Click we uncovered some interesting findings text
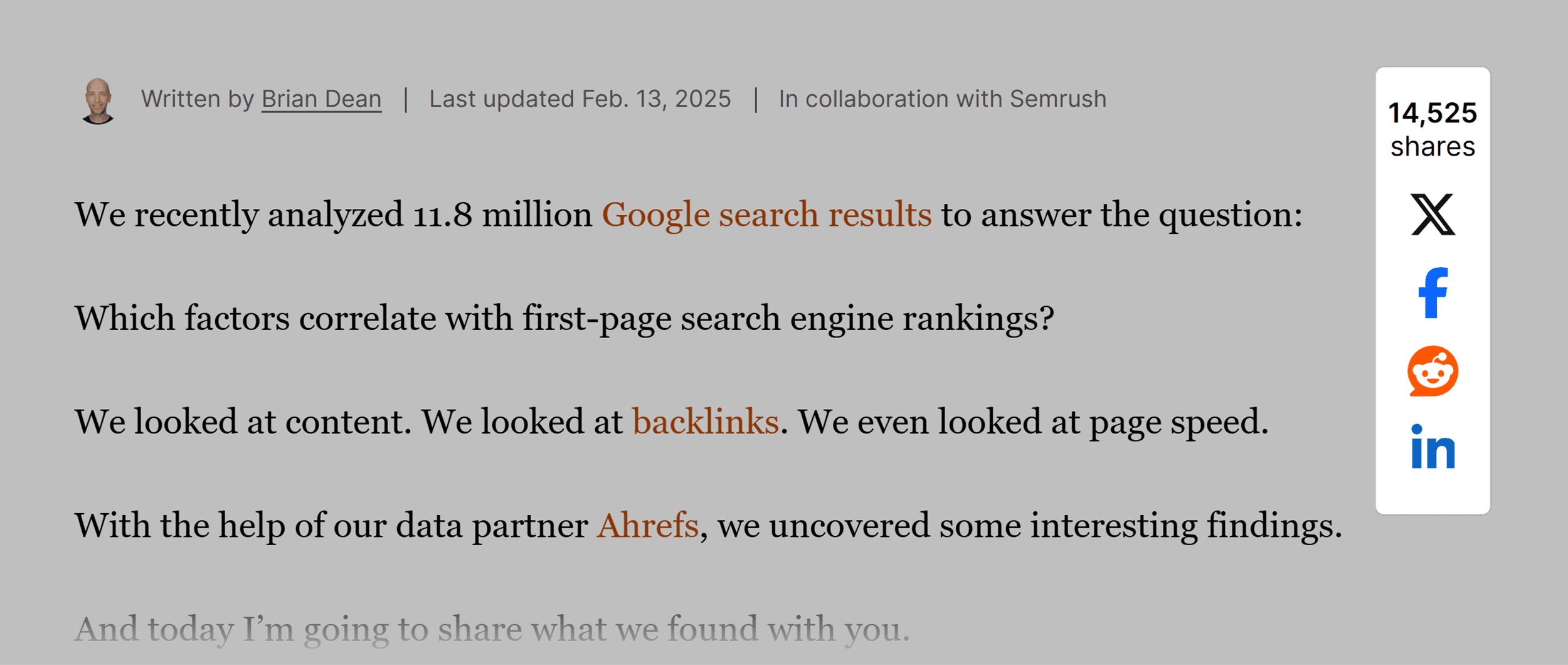The image size is (1568, 665). (1029, 525)
